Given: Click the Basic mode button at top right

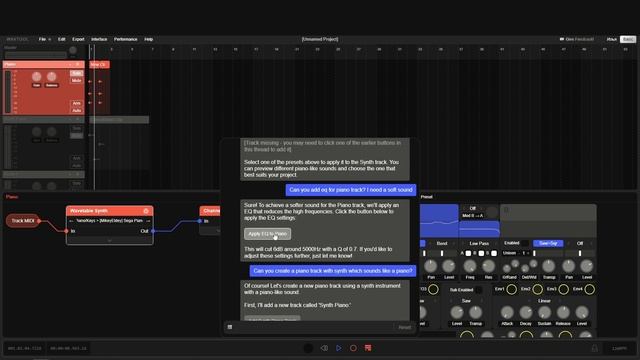Looking at the screenshot, I should click(628, 39).
